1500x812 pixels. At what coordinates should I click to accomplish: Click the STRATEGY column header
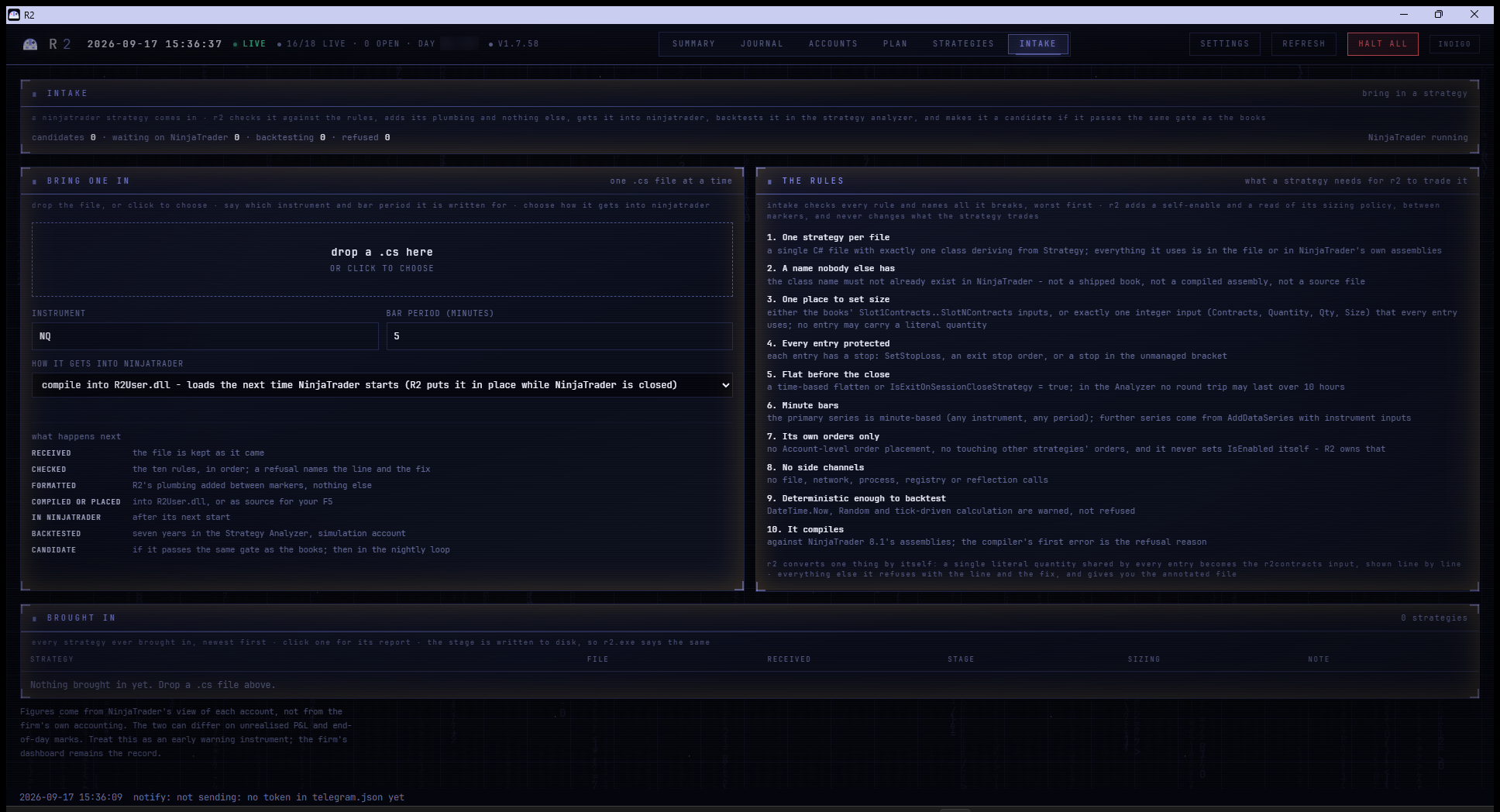[52, 659]
